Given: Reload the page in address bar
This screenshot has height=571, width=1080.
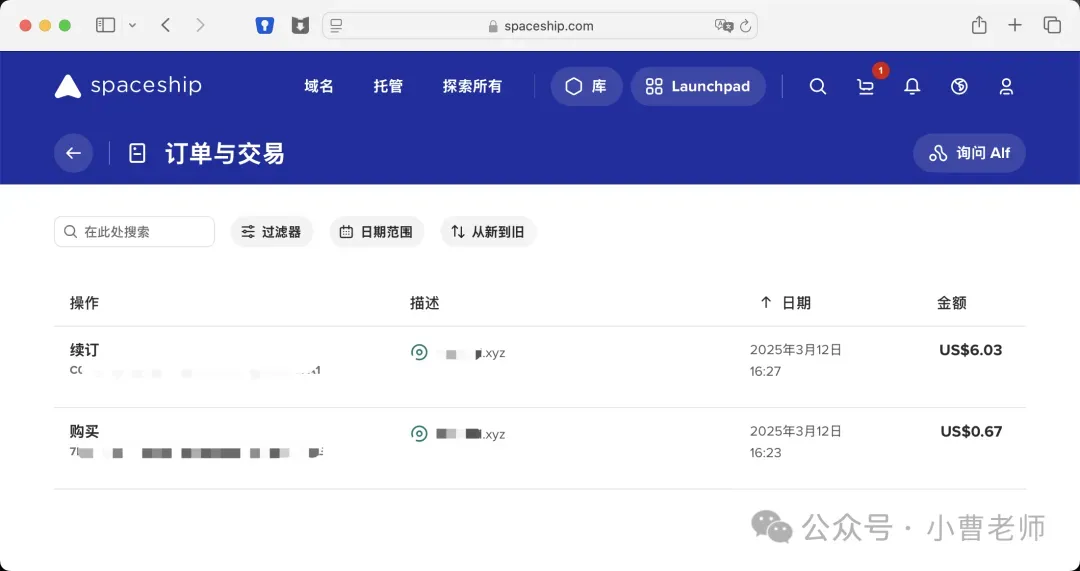Looking at the screenshot, I should [745, 26].
